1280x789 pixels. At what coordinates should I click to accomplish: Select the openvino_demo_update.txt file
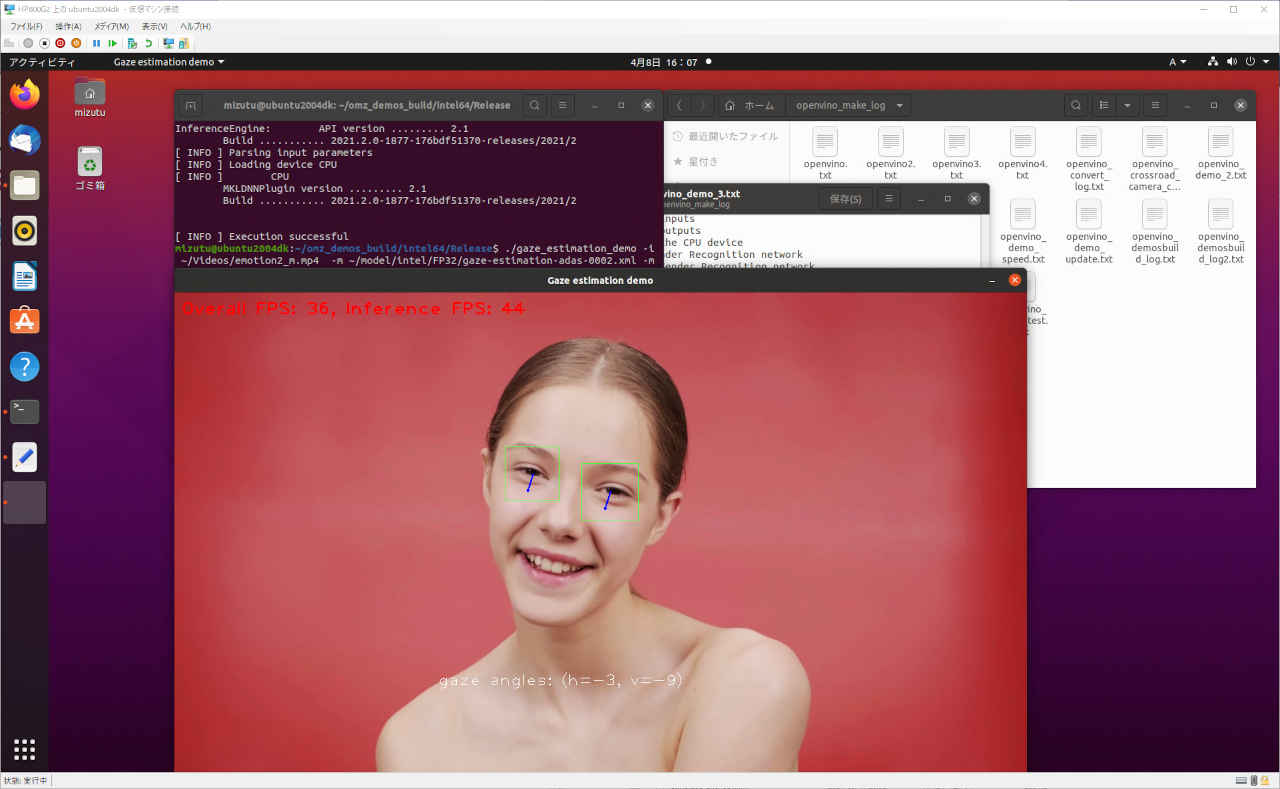tap(1088, 232)
